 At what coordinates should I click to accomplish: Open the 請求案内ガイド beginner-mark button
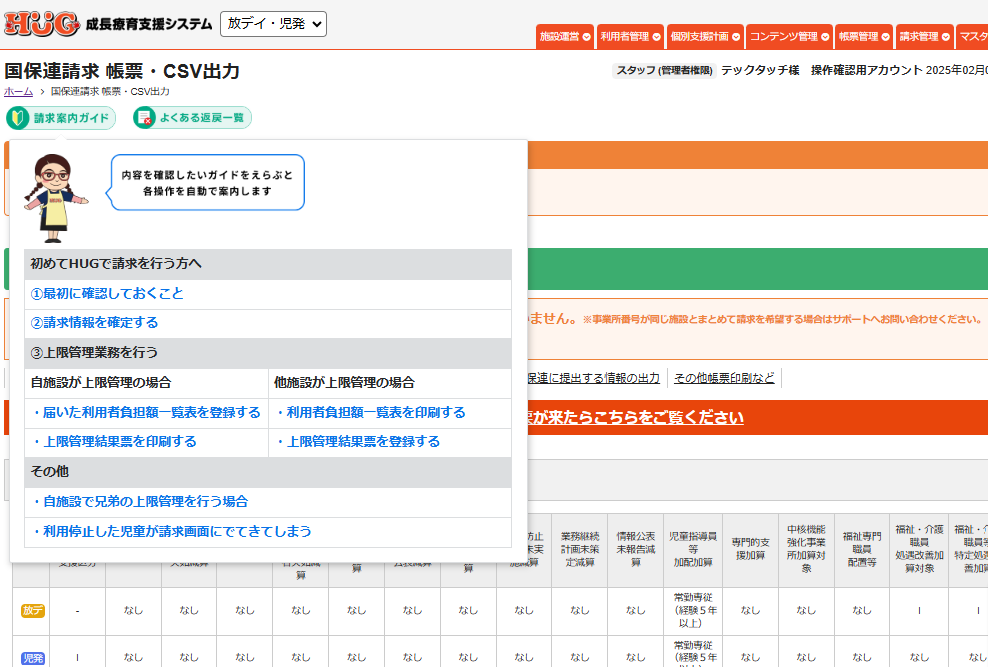61,118
